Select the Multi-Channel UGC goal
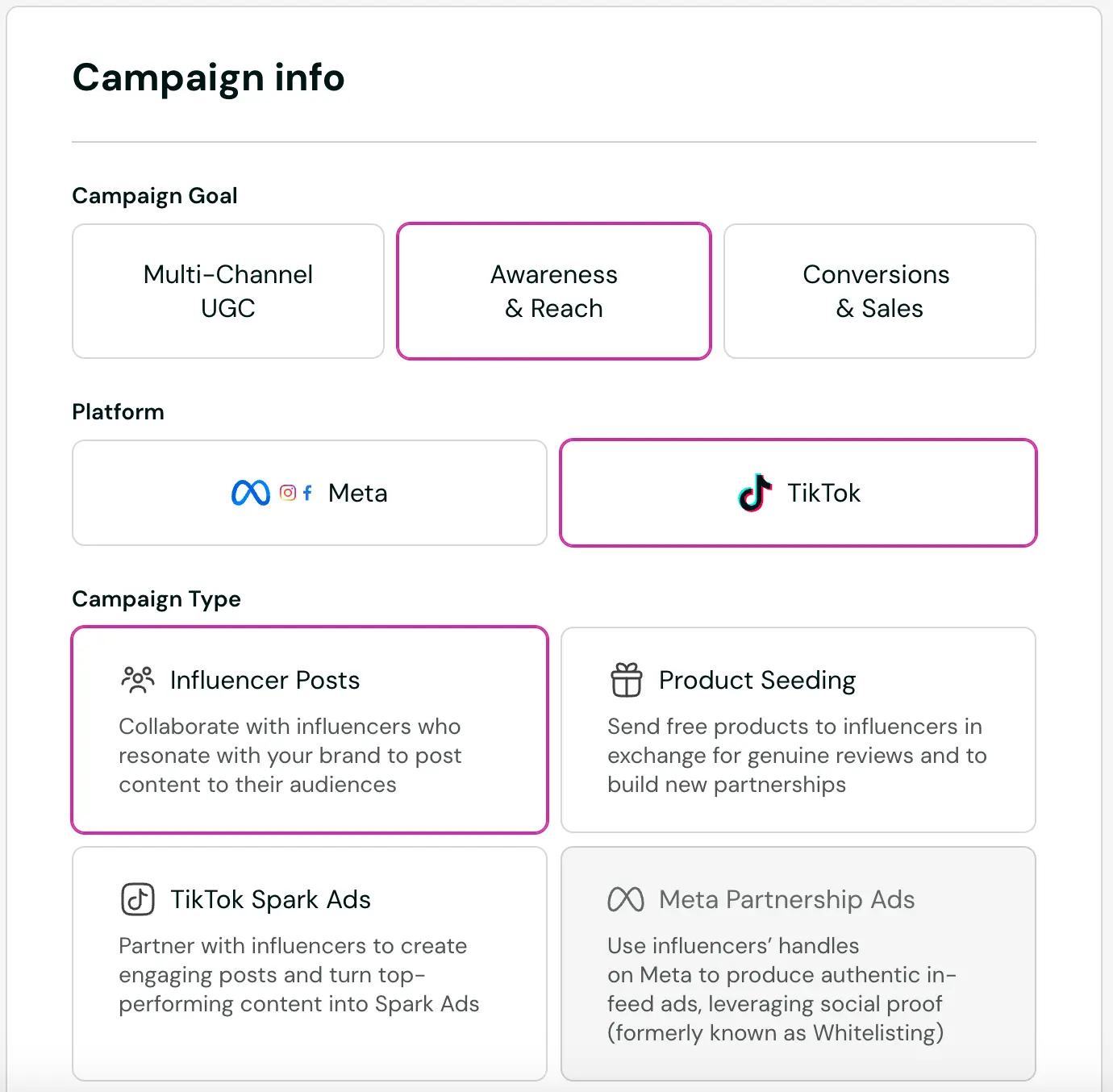Viewport: 1113px width, 1092px height. (x=227, y=291)
